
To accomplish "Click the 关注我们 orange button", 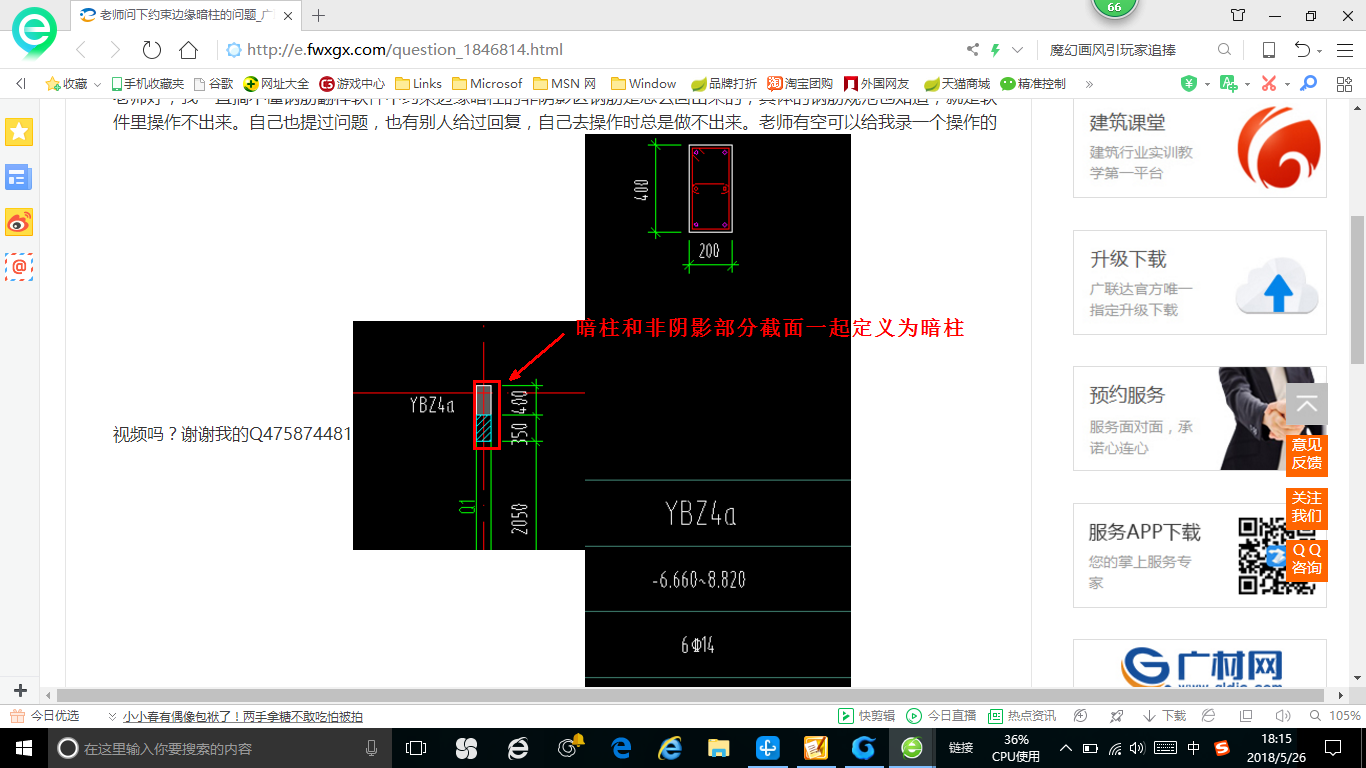I will [1307, 507].
